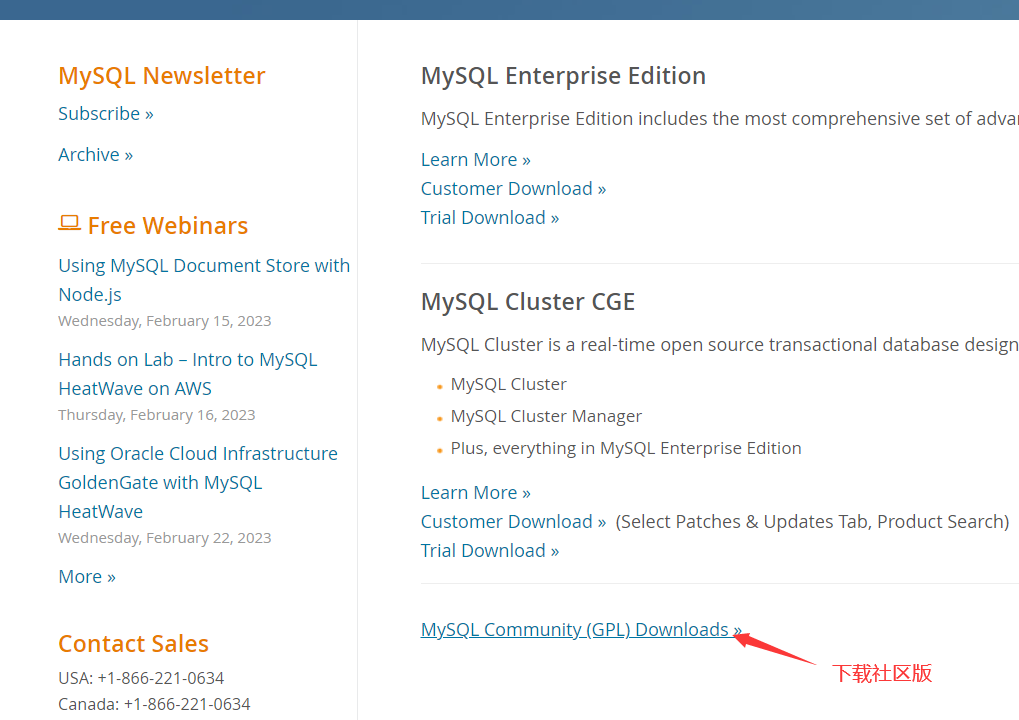Click the MySQL Cluster CGE heading
This screenshot has width=1019, height=720.
point(528,302)
